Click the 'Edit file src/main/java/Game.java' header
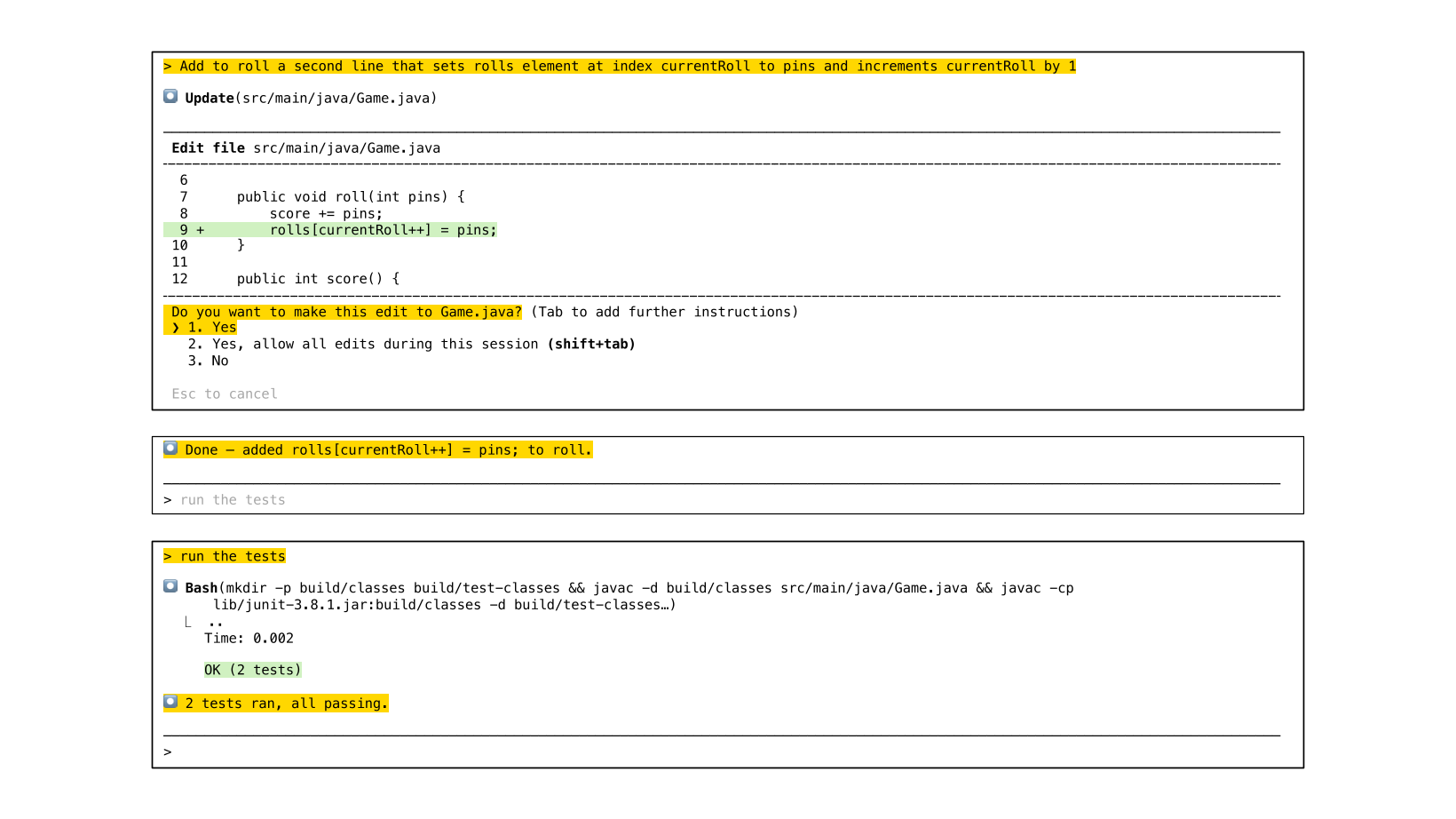1456x819 pixels. click(x=305, y=148)
